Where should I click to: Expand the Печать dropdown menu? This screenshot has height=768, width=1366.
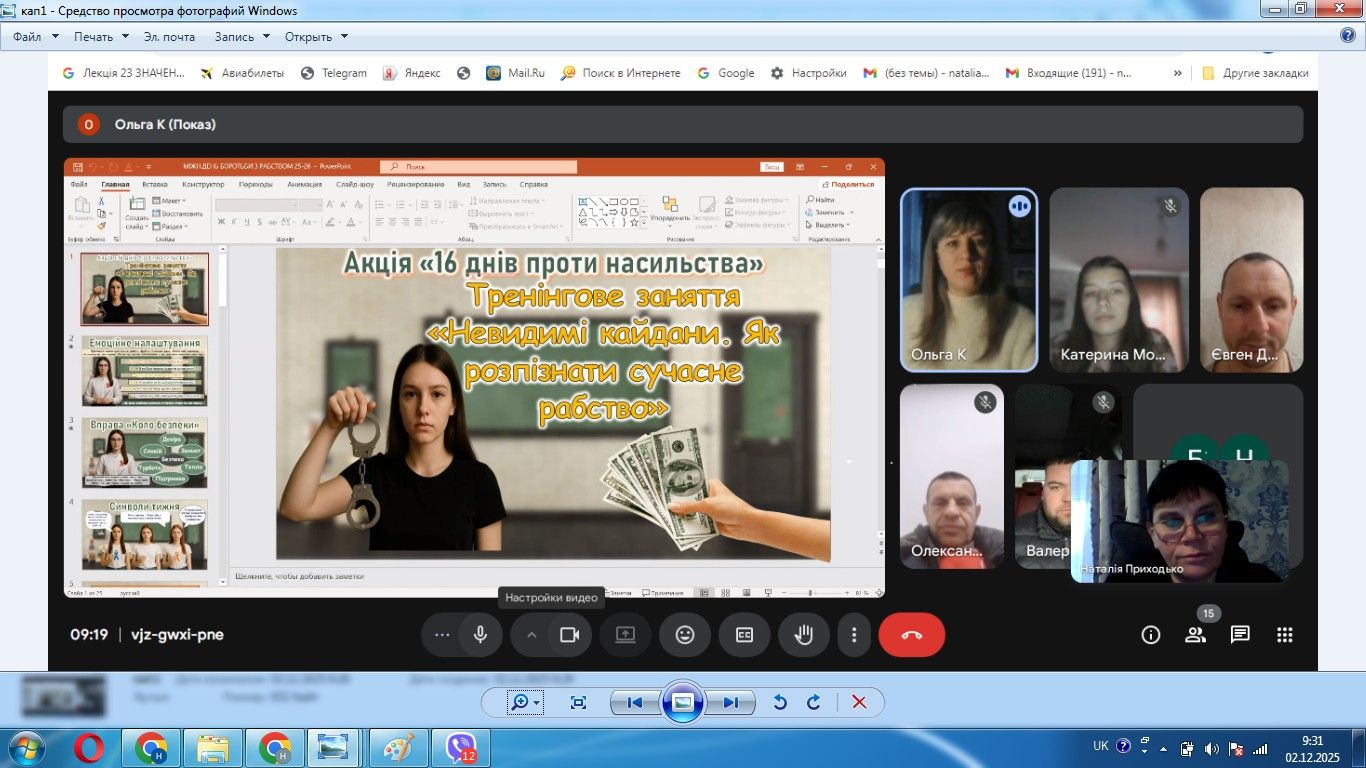(101, 37)
